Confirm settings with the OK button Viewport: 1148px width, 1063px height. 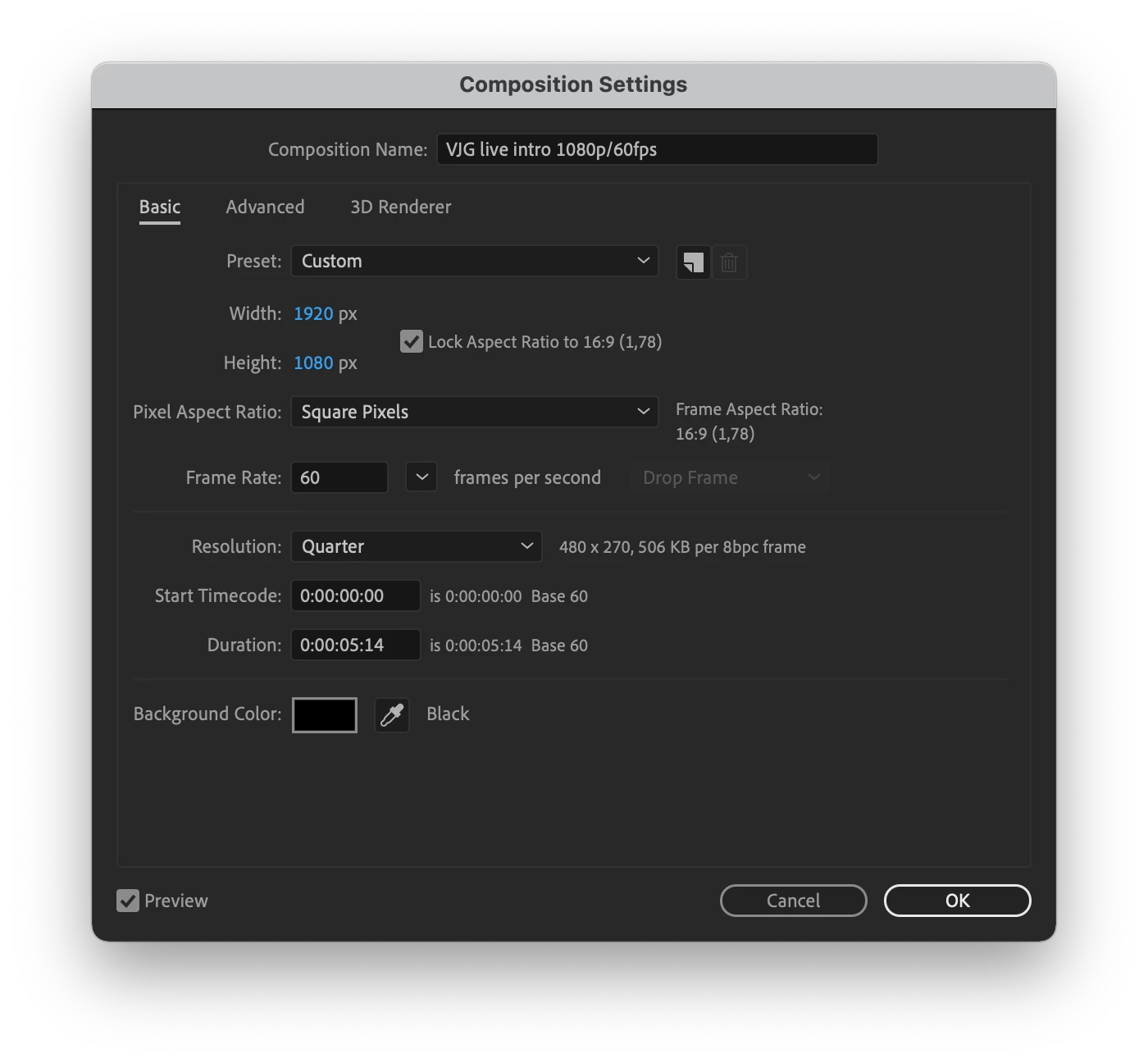(x=957, y=901)
